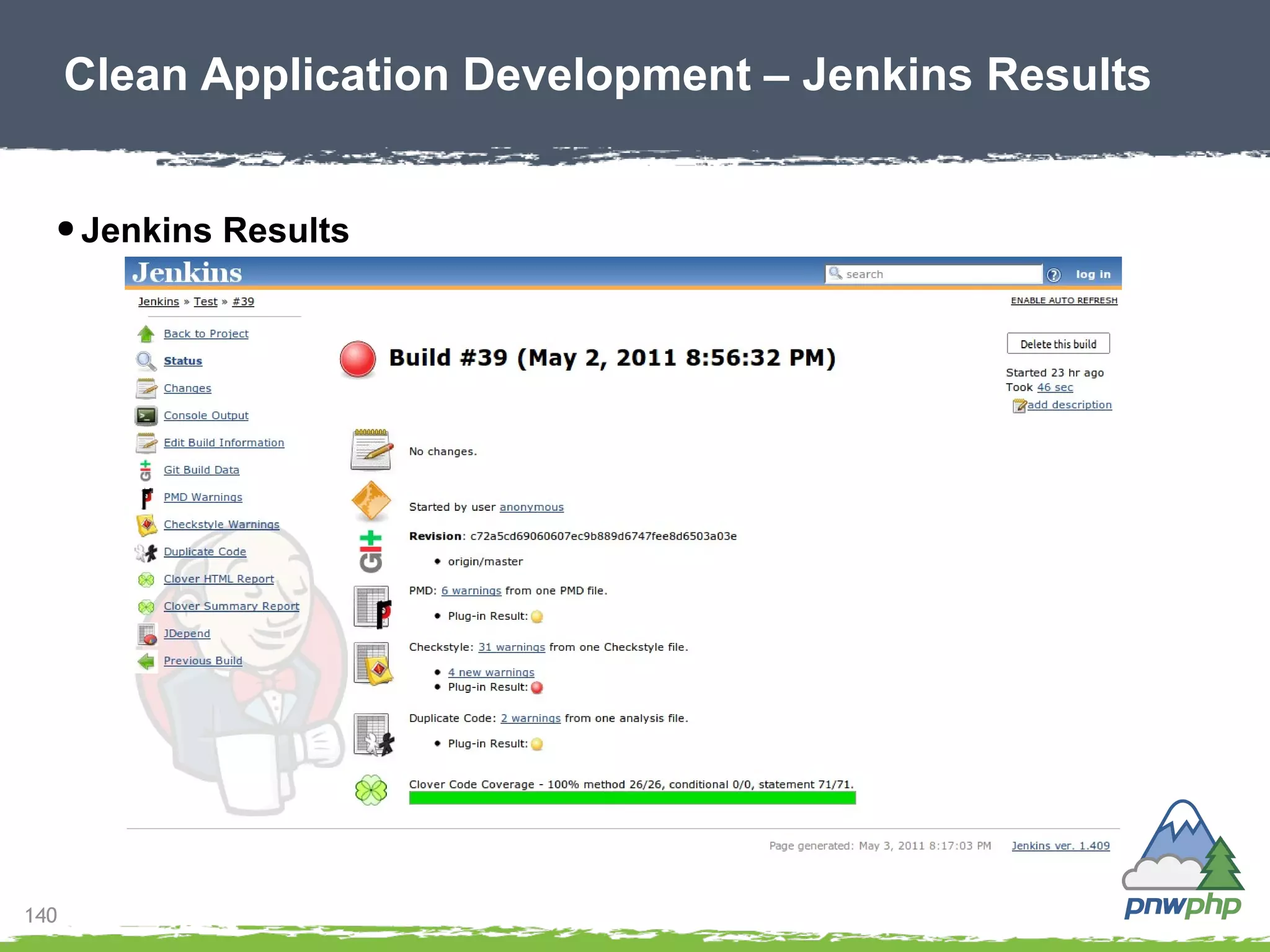
Task: Open the 2 warnings Duplicate Code link
Action: (531, 718)
